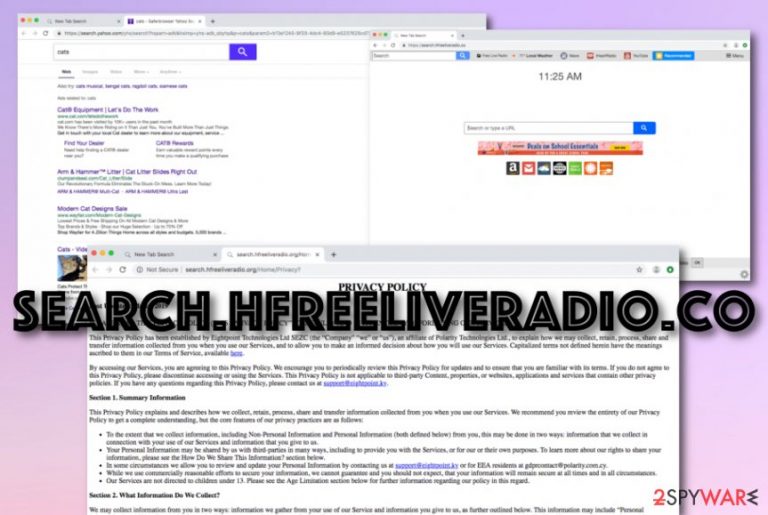The height and width of the screenshot is (515, 768).
Task: Open Cat Equipment Let's Do The Work result
Action: pos(108,110)
